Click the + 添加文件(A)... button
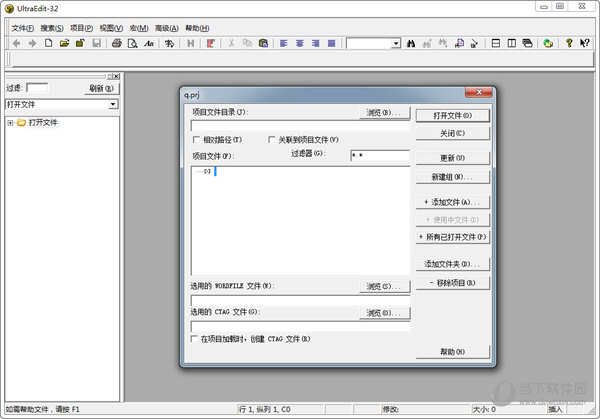 [453, 202]
